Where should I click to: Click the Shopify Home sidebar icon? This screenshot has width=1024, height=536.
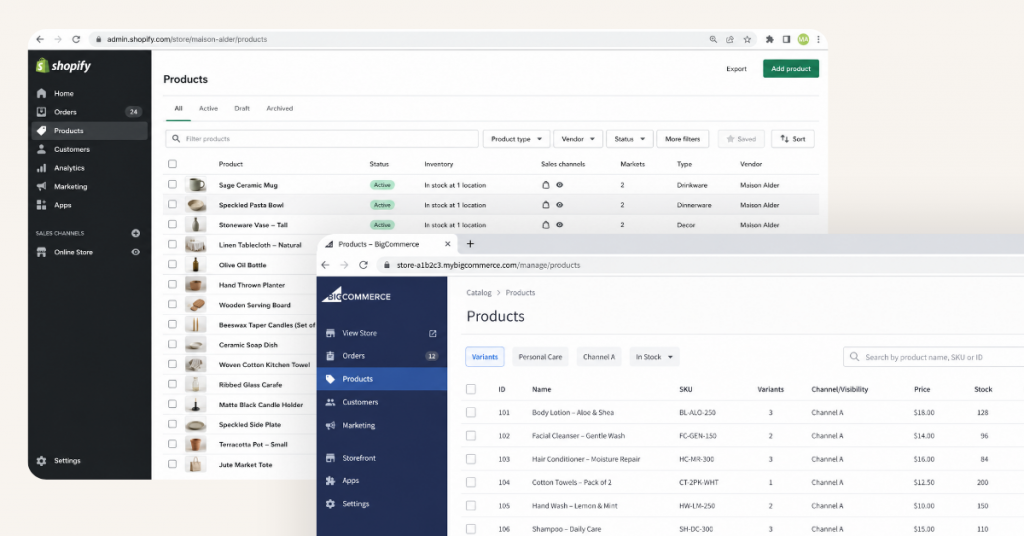pyautogui.click(x=41, y=93)
